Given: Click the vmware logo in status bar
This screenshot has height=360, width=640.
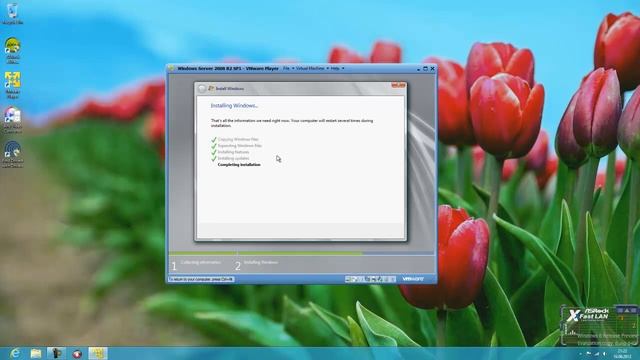Looking at the screenshot, I should pos(413,279).
